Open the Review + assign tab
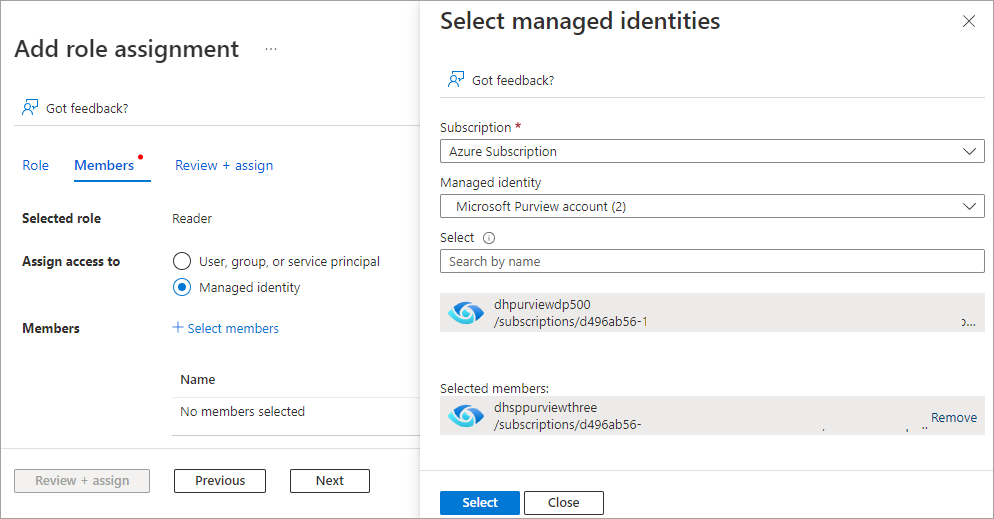The height and width of the screenshot is (519, 994). (224, 165)
